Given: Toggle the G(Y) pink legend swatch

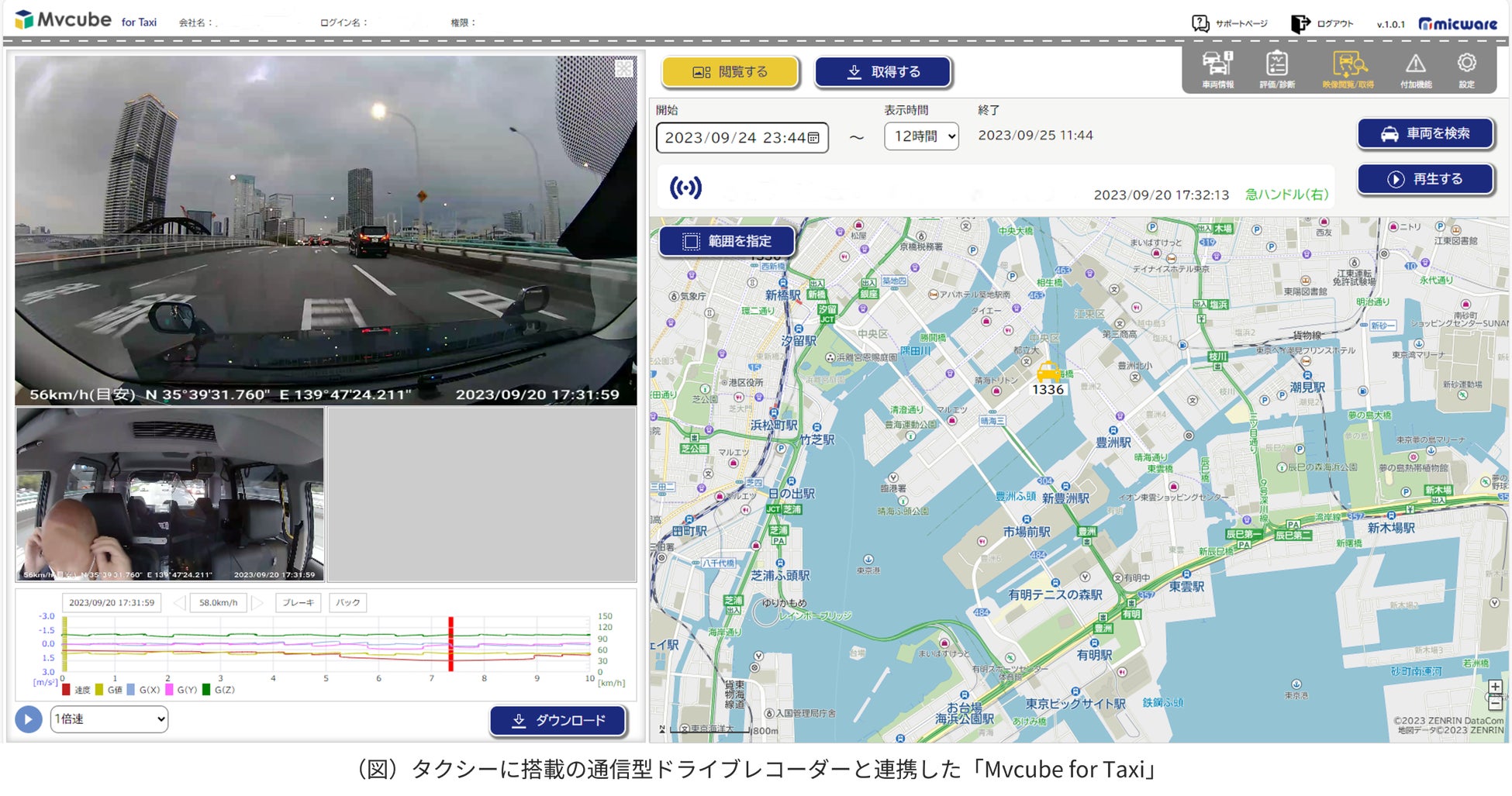Looking at the screenshot, I should click(x=169, y=690).
